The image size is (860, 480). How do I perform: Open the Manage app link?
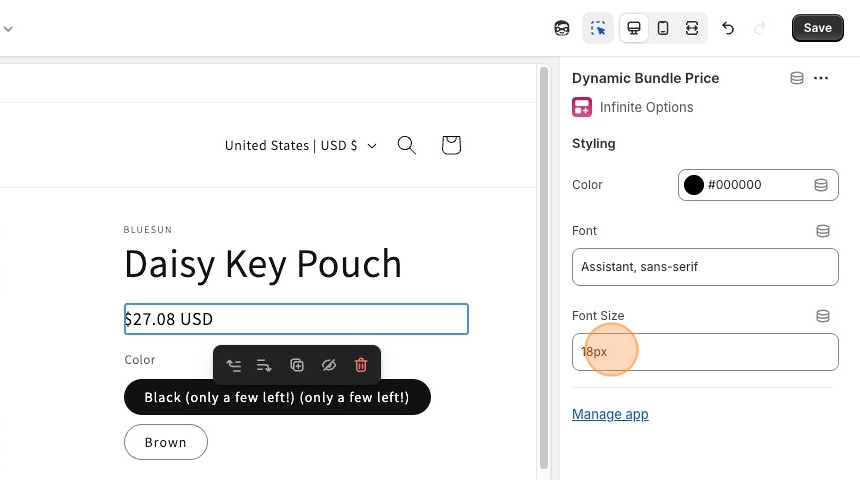[610, 414]
